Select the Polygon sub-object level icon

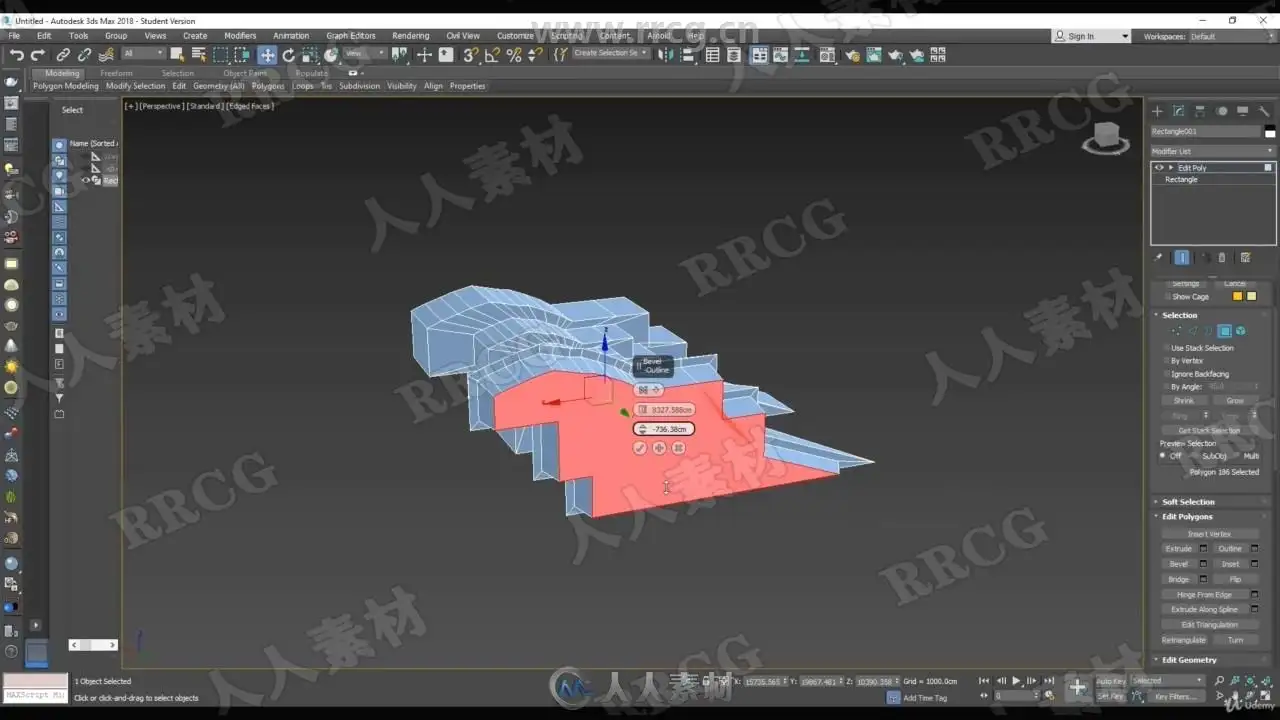click(1224, 331)
